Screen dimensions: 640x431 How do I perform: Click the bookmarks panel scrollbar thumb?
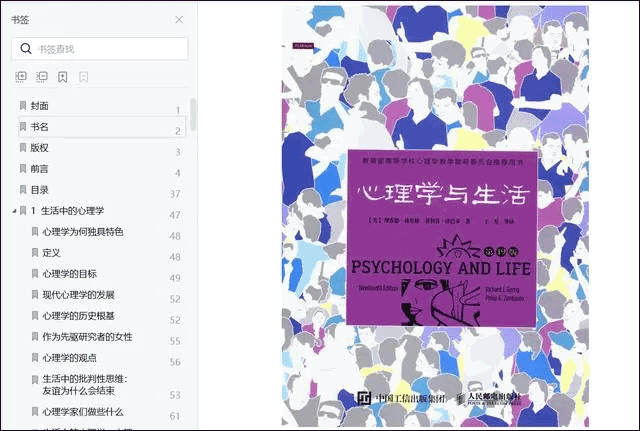[193, 115]
